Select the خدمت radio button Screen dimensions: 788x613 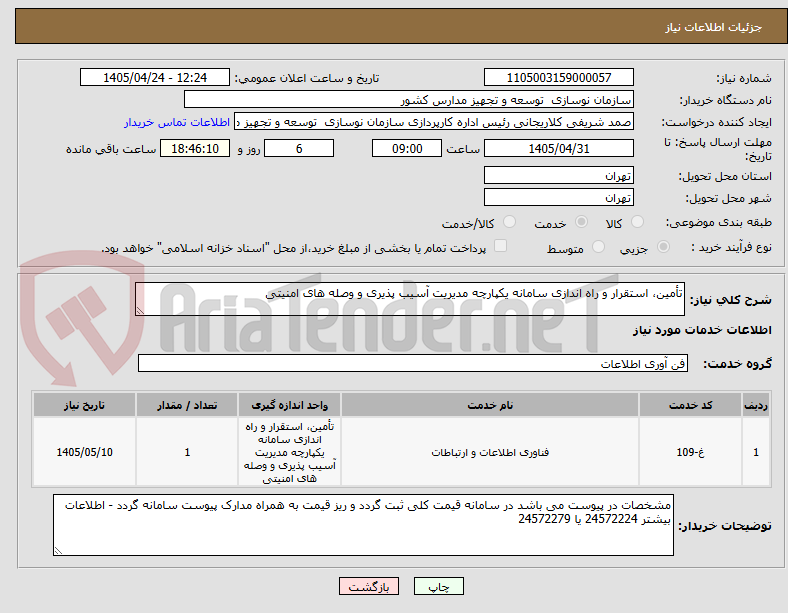581,222
